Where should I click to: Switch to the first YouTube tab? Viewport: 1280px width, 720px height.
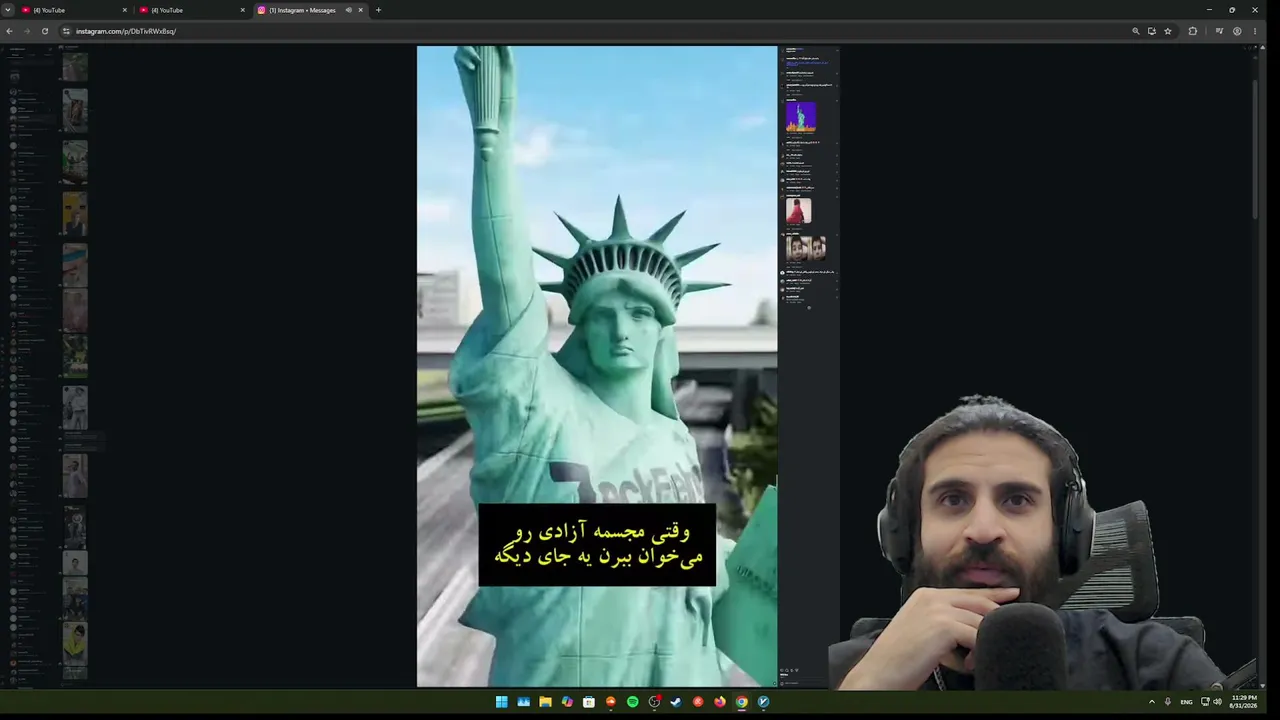click(75, 10)
